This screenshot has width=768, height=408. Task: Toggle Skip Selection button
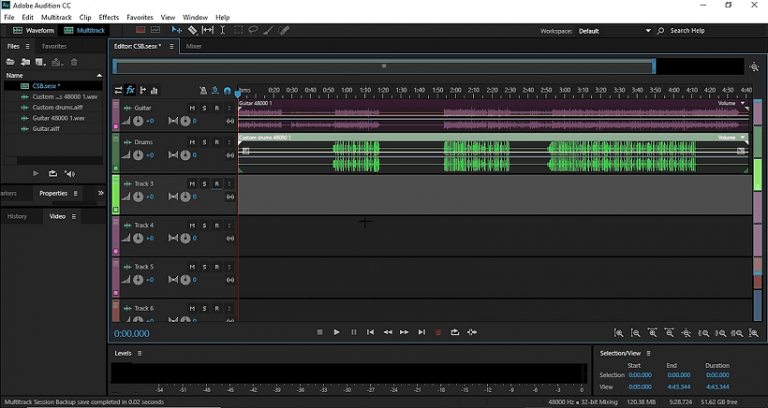472,332
